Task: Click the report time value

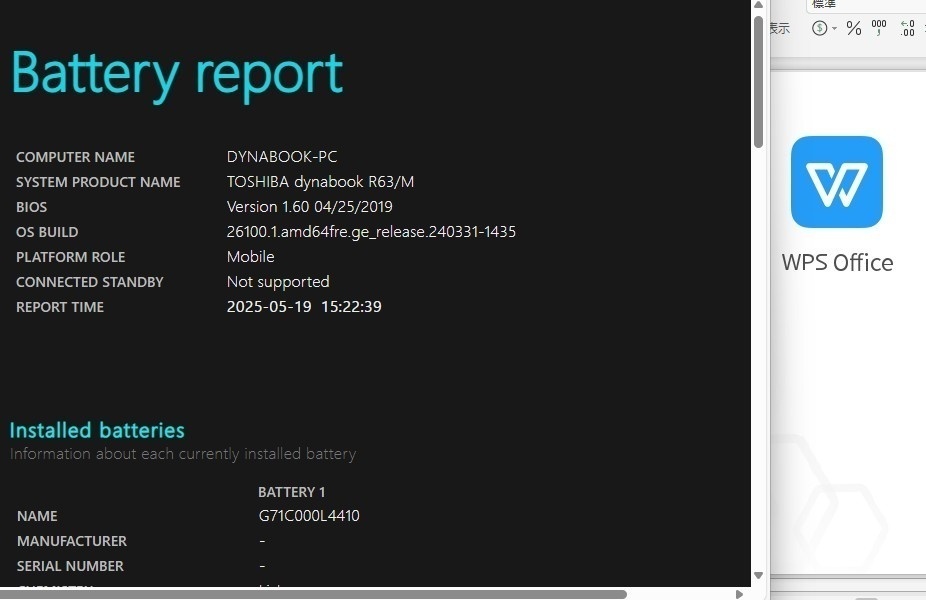Action: [x=304, y=306]
